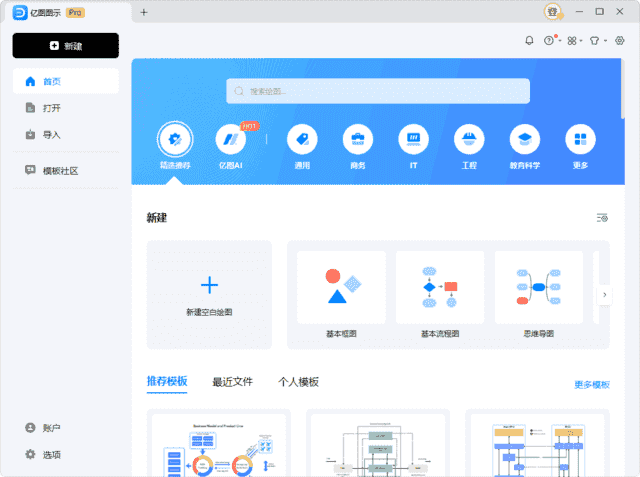The image size is (640, 477).
Task: Choose the IT diagram category
Action: 413,140
